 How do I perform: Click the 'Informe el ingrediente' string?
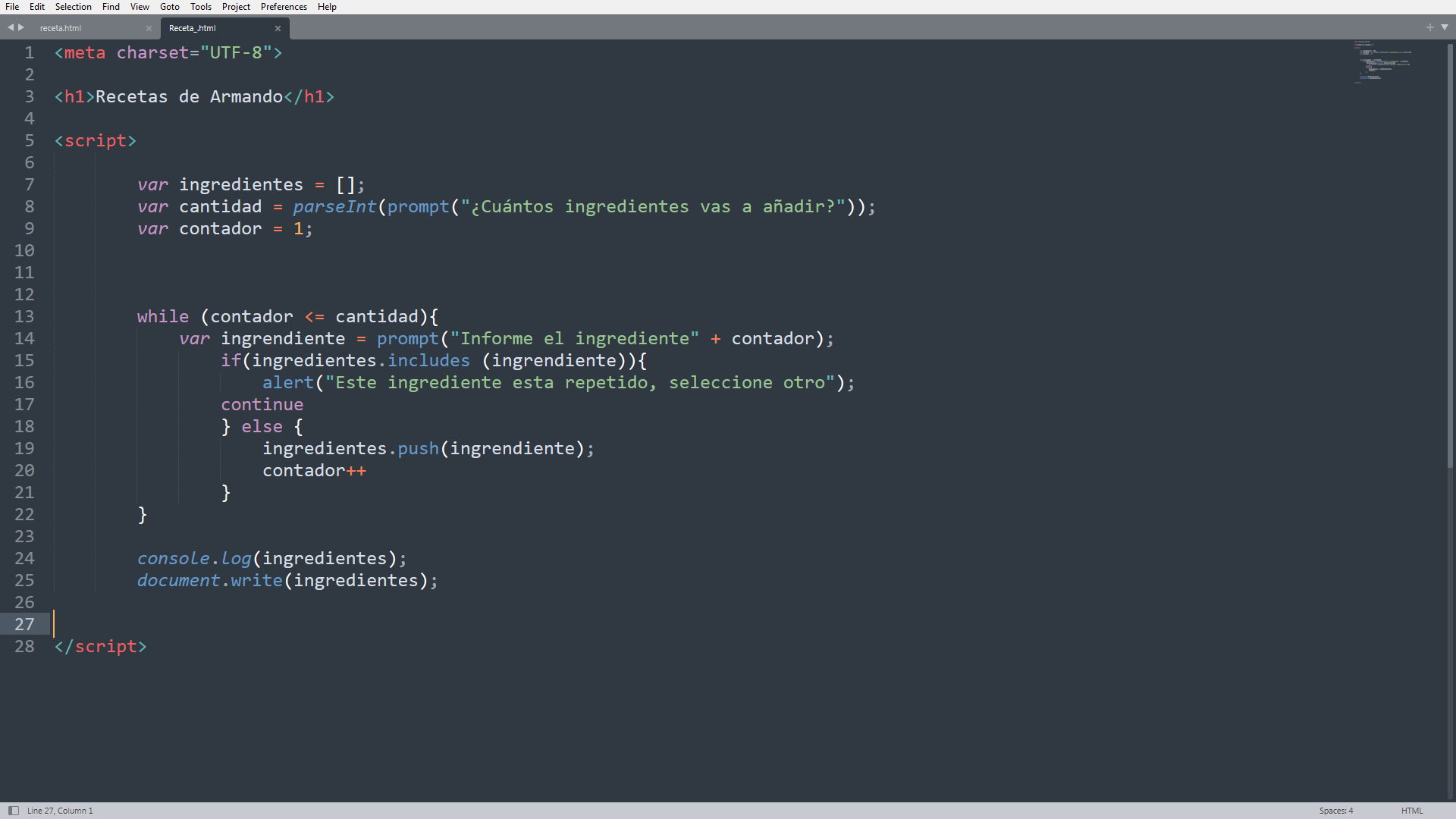(x=575, y=338)
